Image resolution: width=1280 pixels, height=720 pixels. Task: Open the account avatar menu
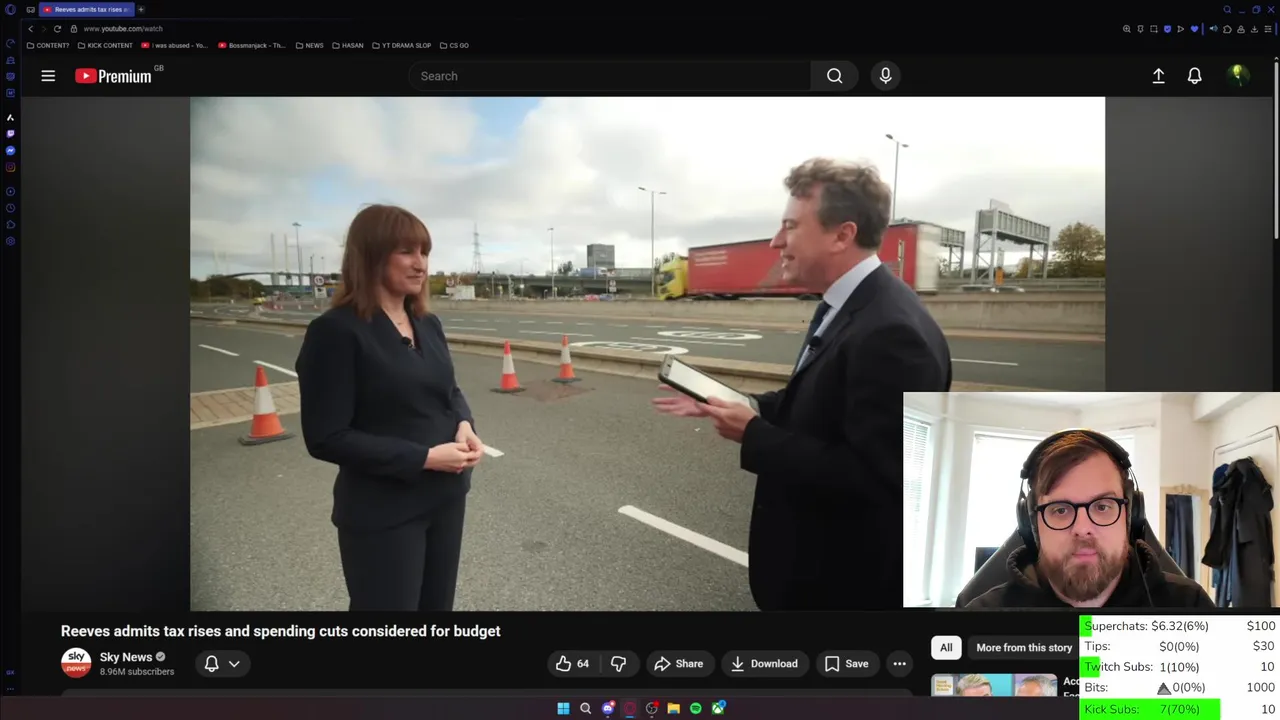pyautogui.click(x=1238, y=76)
